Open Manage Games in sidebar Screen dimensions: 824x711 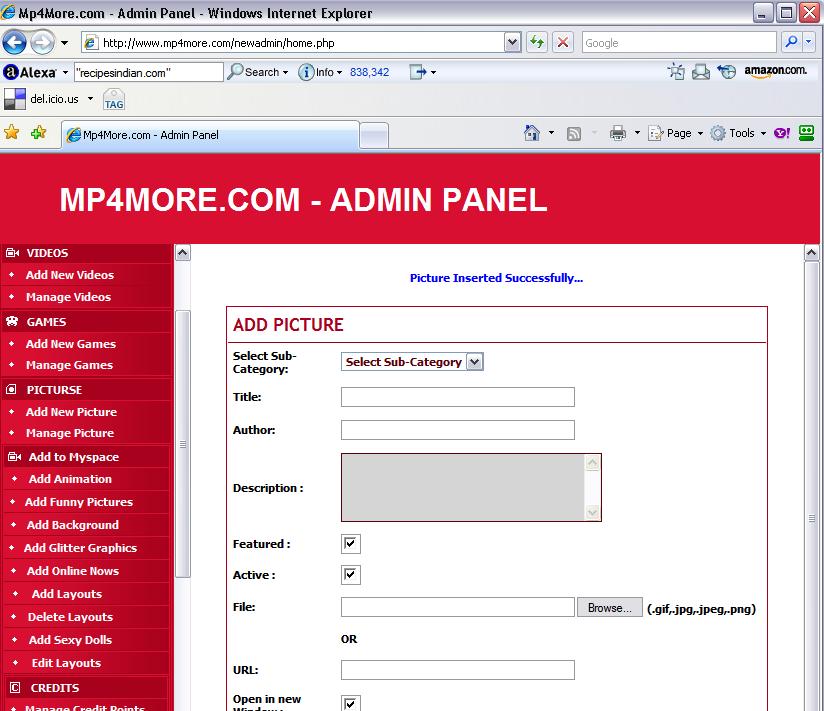(x=69, y=365)
